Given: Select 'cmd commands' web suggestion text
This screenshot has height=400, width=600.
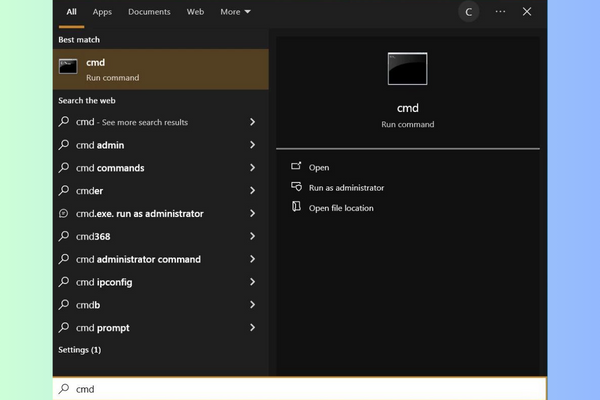Looking at the screenshot, I should pyautogui.click(x=110, y=168).
